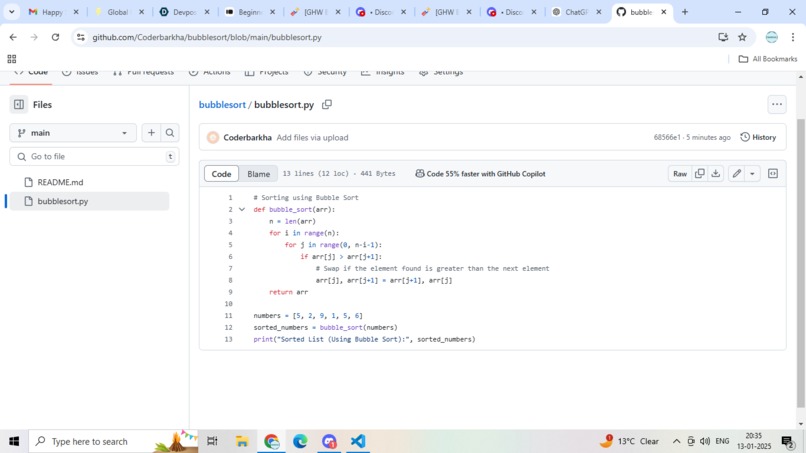Open All Bookmarks folder
Image resolution: width=806 pixels, height=453 pixels.
coord(768,59)
